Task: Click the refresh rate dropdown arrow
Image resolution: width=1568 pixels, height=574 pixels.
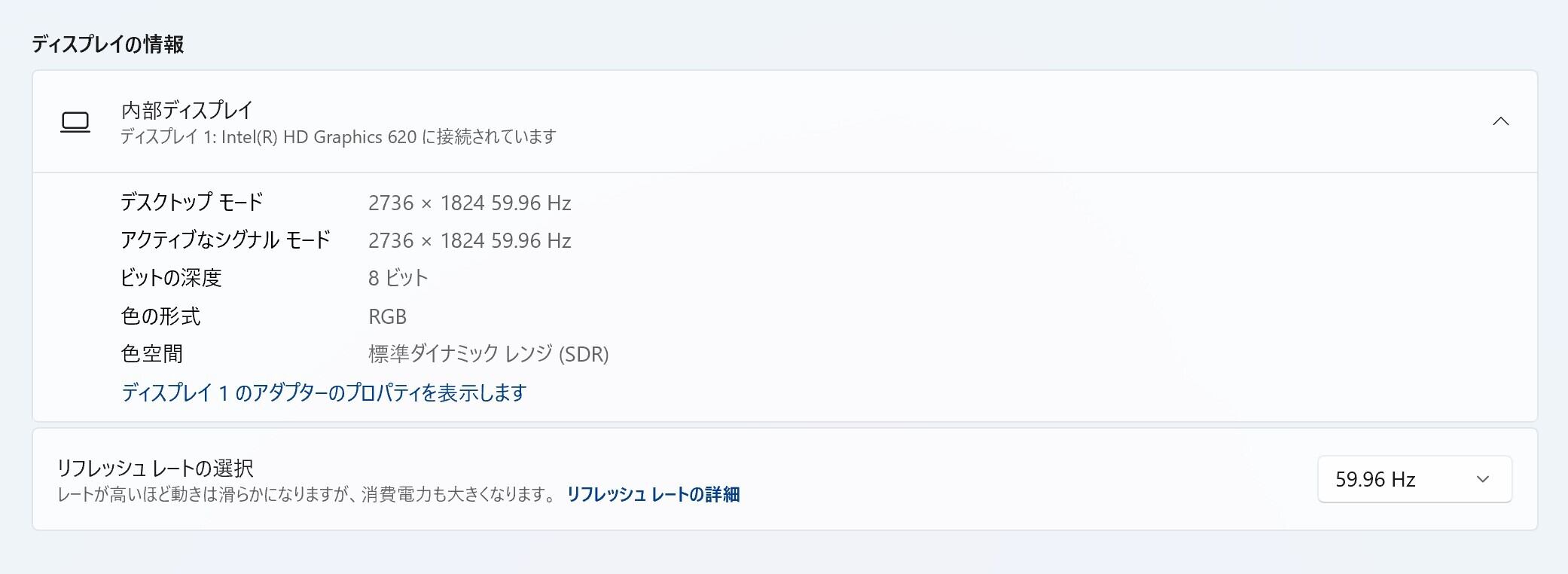Action: [1483, 479]
